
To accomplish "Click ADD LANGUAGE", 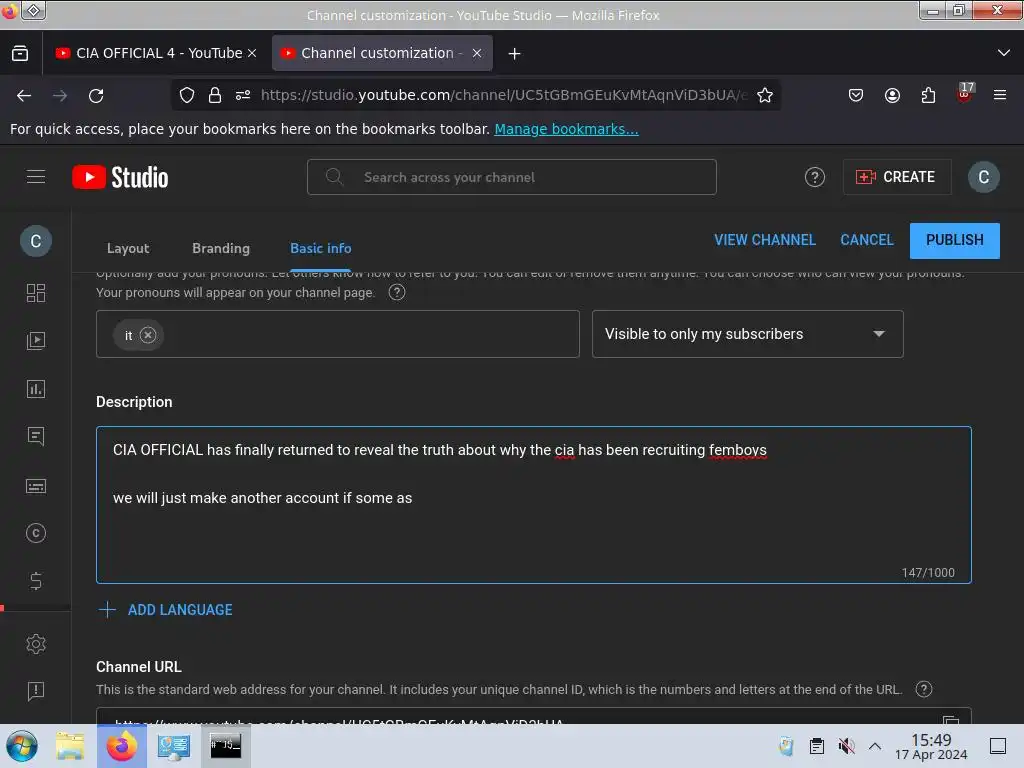I will [167, 609].
